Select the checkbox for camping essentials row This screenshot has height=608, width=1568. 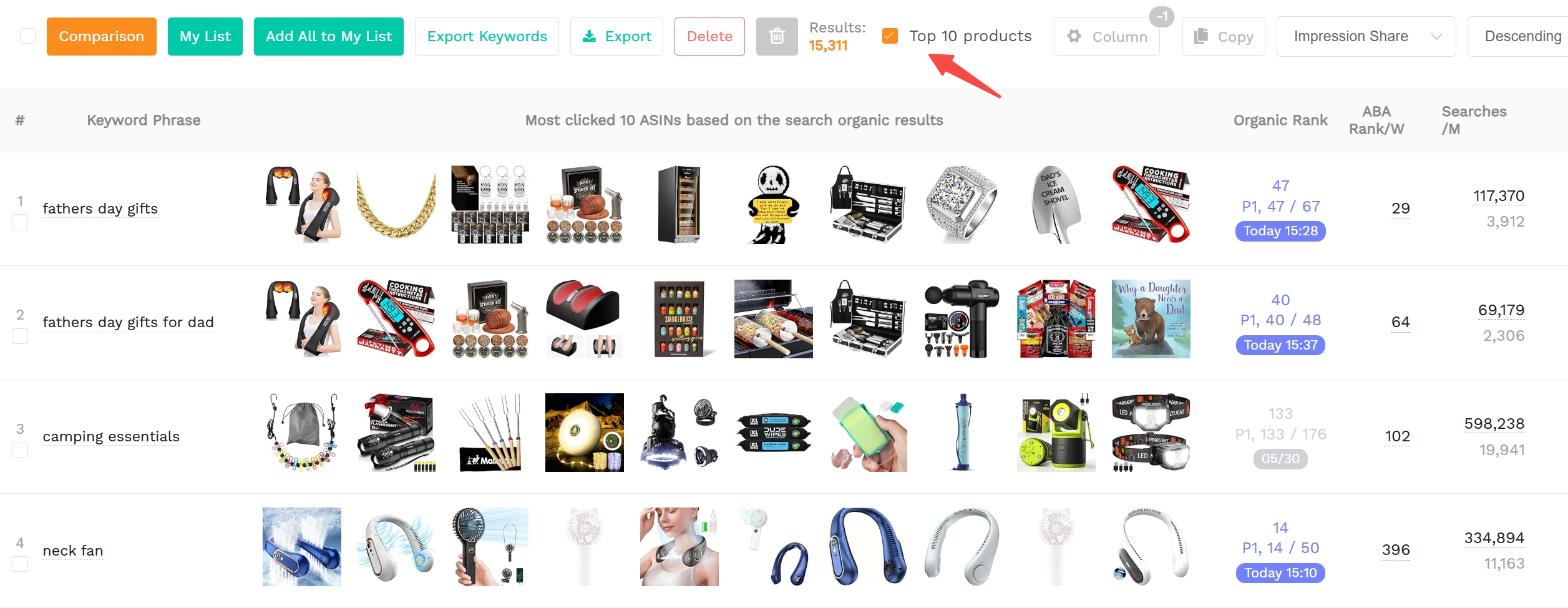pos(20,450)
